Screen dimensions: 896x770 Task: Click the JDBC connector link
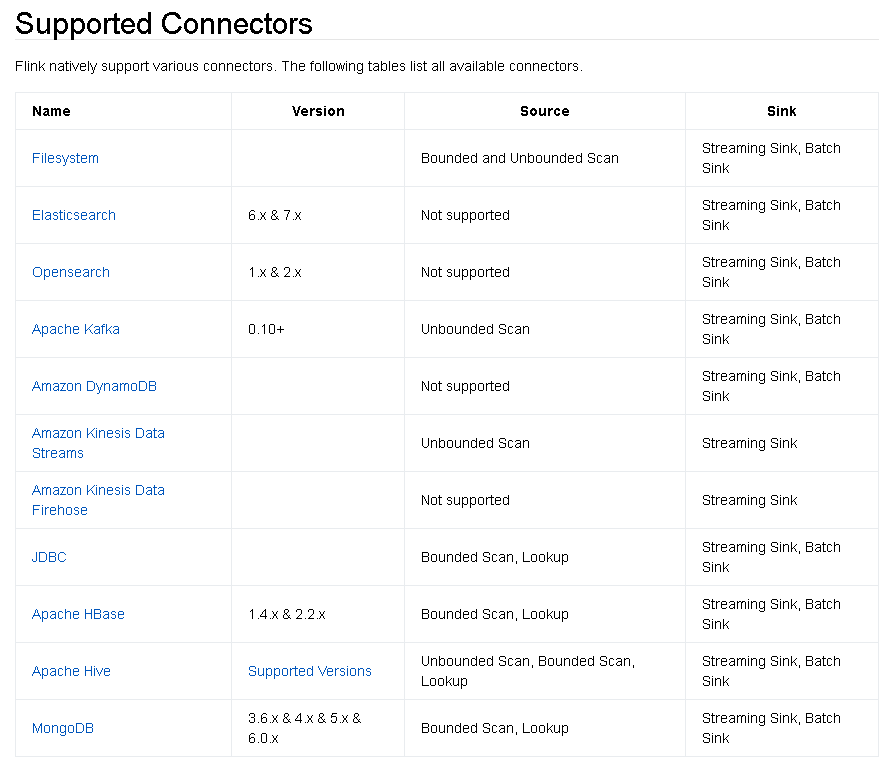tap(49, 557)
